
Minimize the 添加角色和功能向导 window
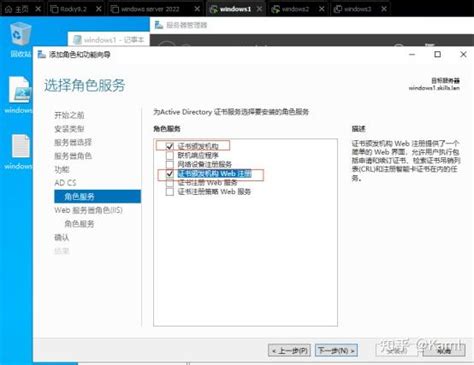coord(412,54)
